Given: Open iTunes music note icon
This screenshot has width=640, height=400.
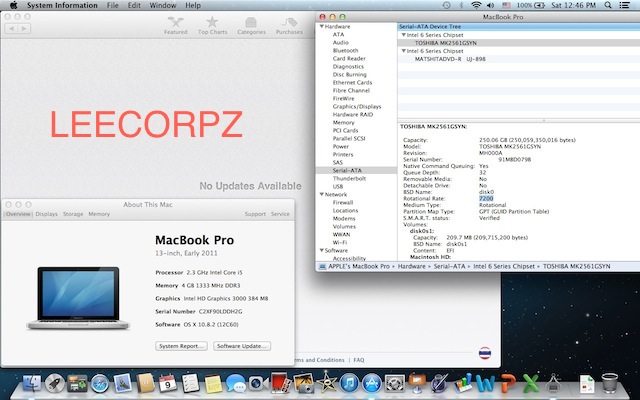Looking at the screenshot, I should point(349,384).
